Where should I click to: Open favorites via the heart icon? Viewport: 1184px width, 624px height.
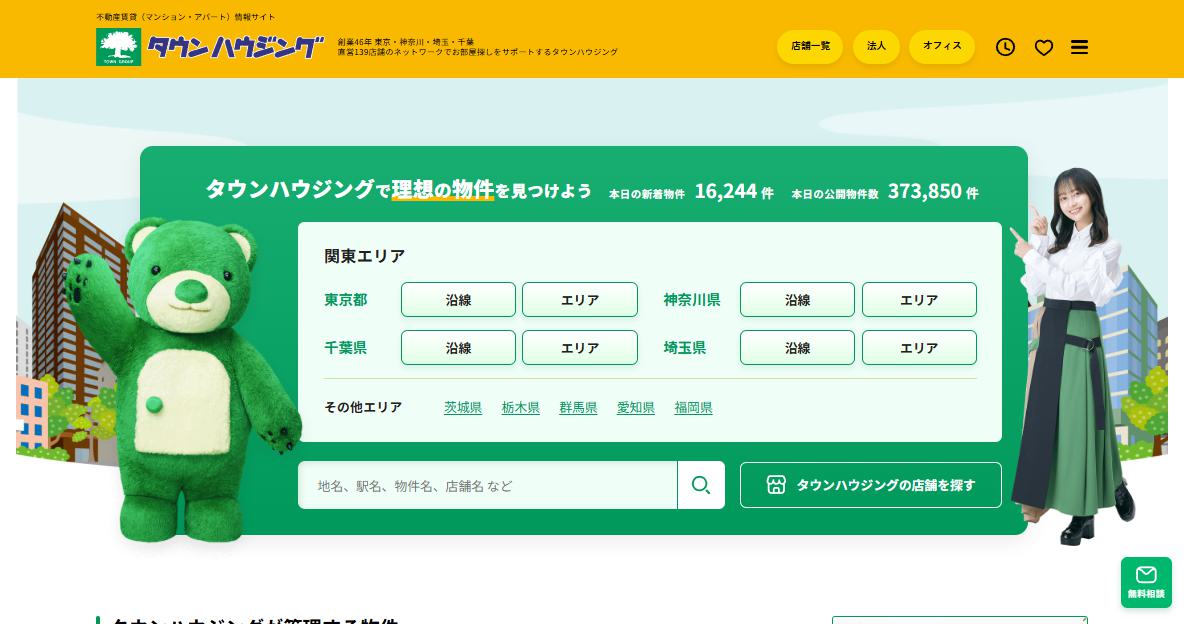[1044, 48]
